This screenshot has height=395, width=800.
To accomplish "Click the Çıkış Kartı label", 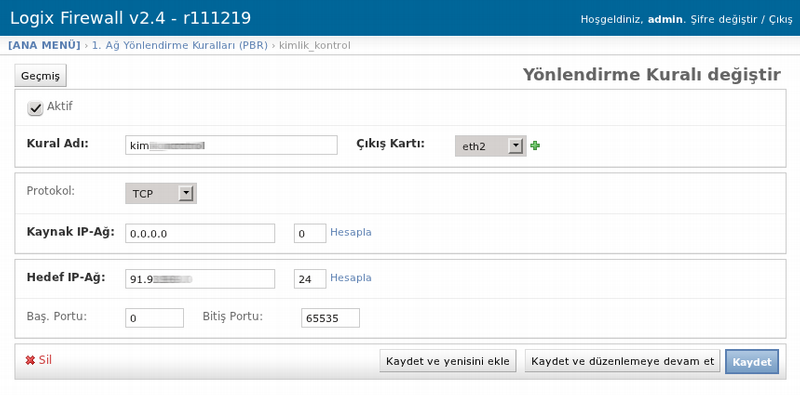I will click(390, 143).
